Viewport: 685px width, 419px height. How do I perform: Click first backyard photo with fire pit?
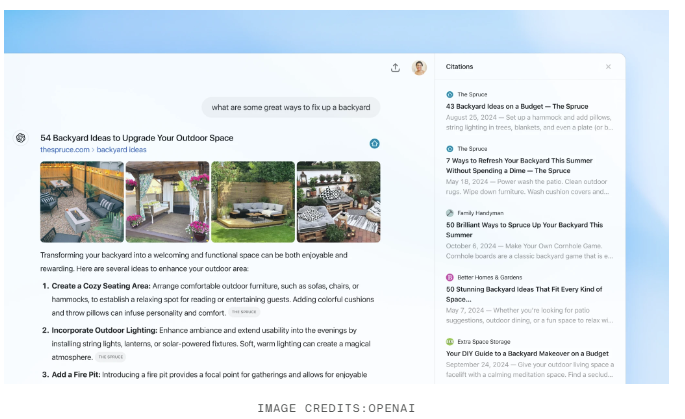pos(81,202)
